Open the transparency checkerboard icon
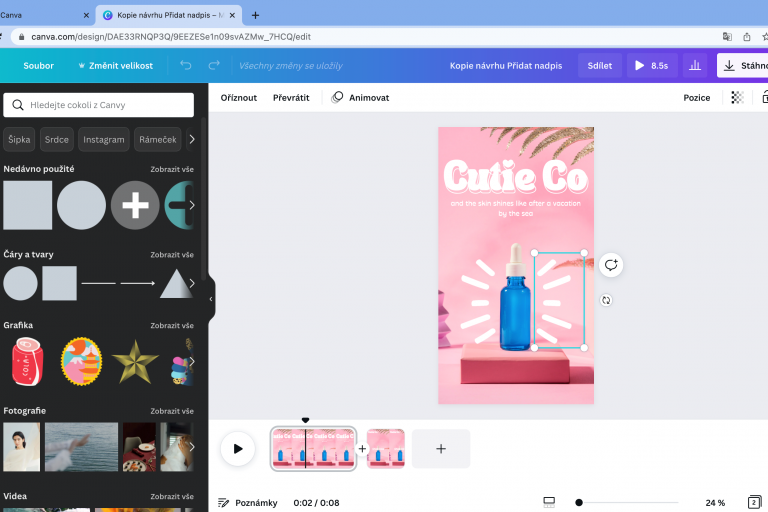 (737, 98)
